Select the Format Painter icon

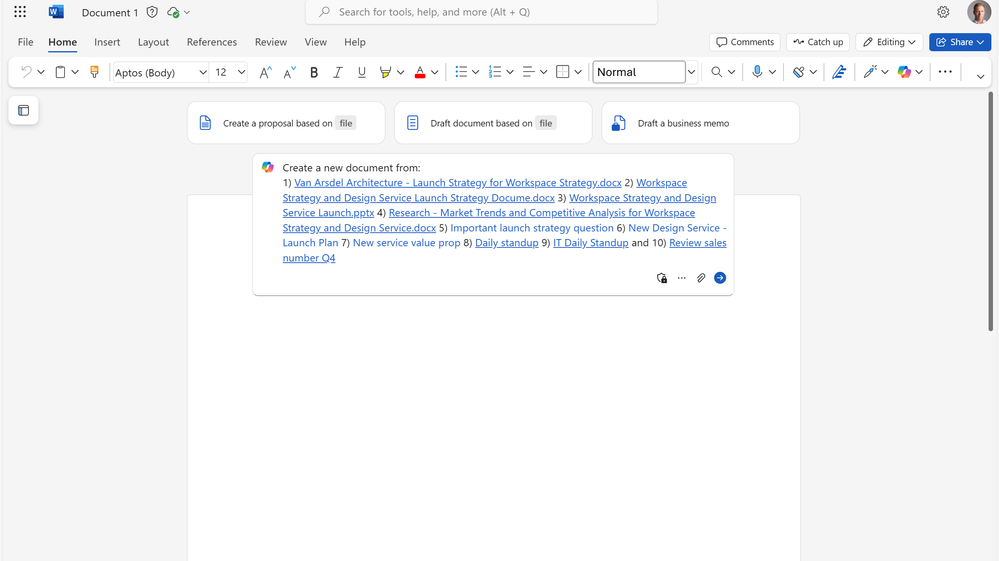(x=94, y=72)
